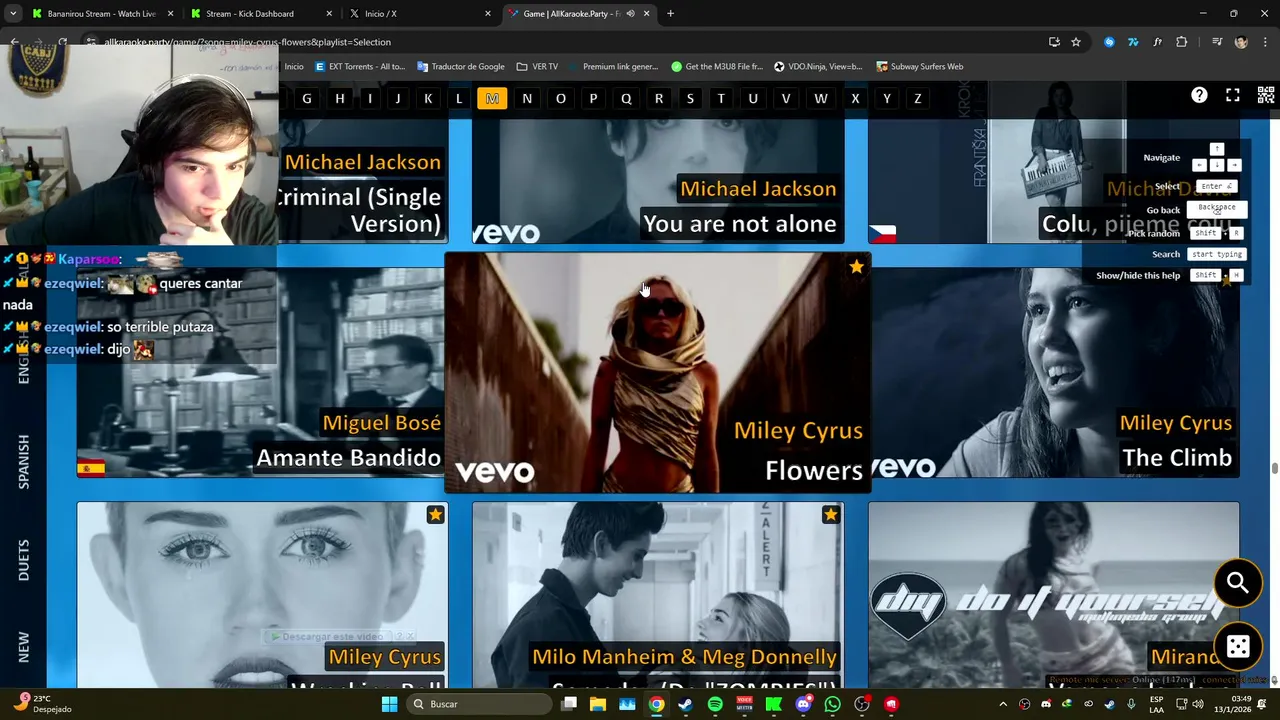The width and height of the screenshot is (1280, 720).
Task: Click the Enter key hint button
Action: (x=1216, y=186)
